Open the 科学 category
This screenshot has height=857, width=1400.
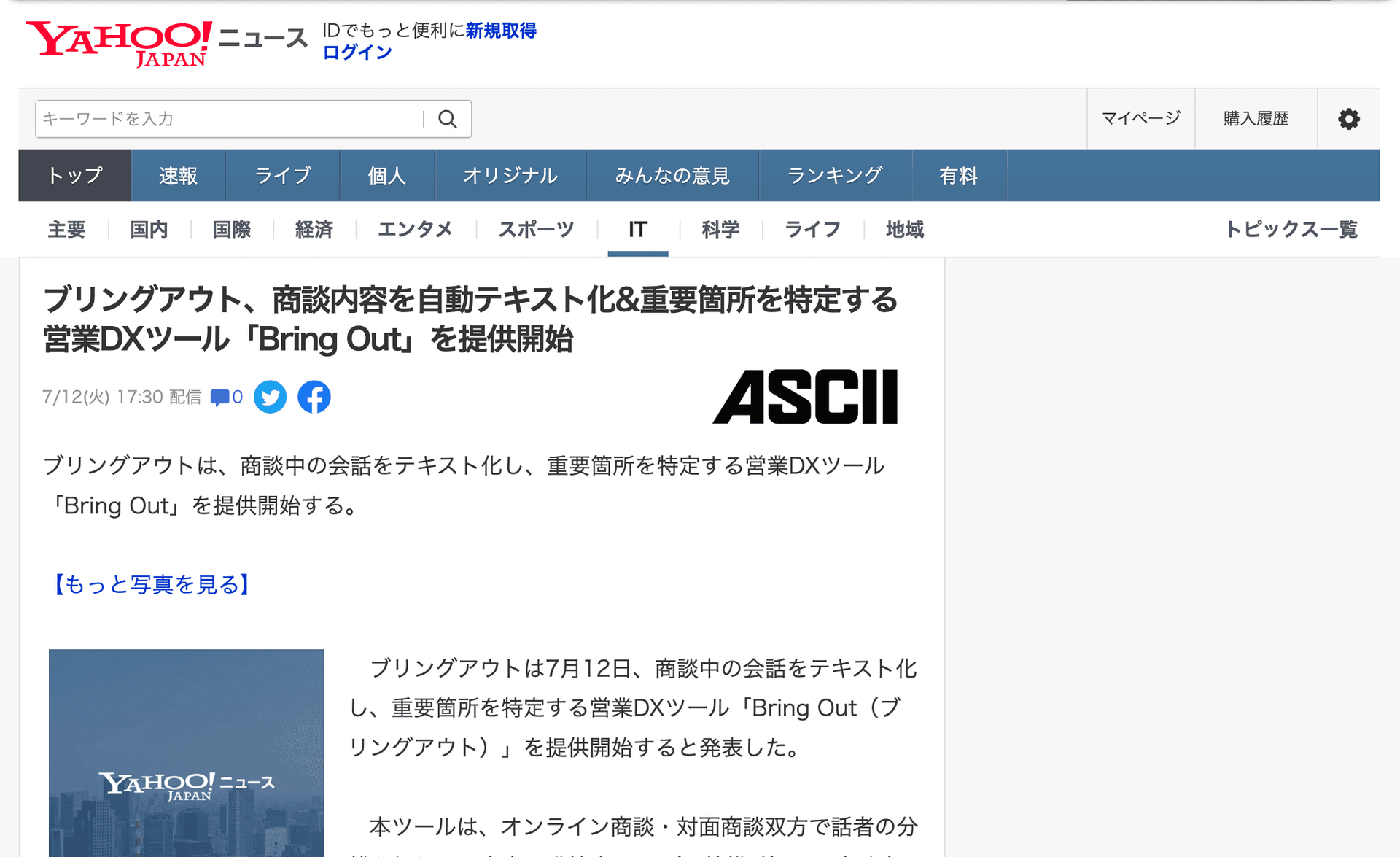pos(720,230)
